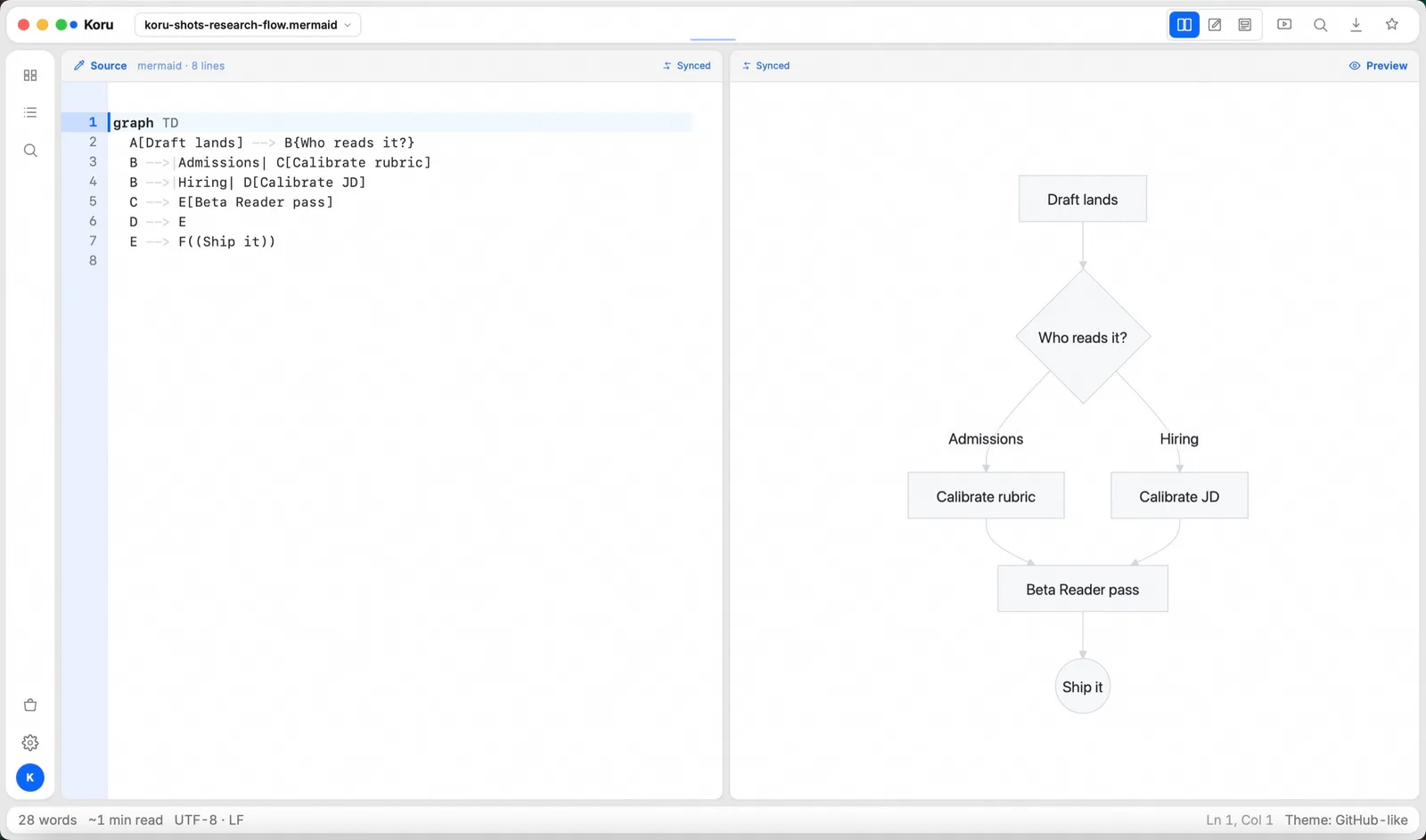1426x840 pixels.
Task: Click the 'Ship it' circle node
Action: (1083, 687)
